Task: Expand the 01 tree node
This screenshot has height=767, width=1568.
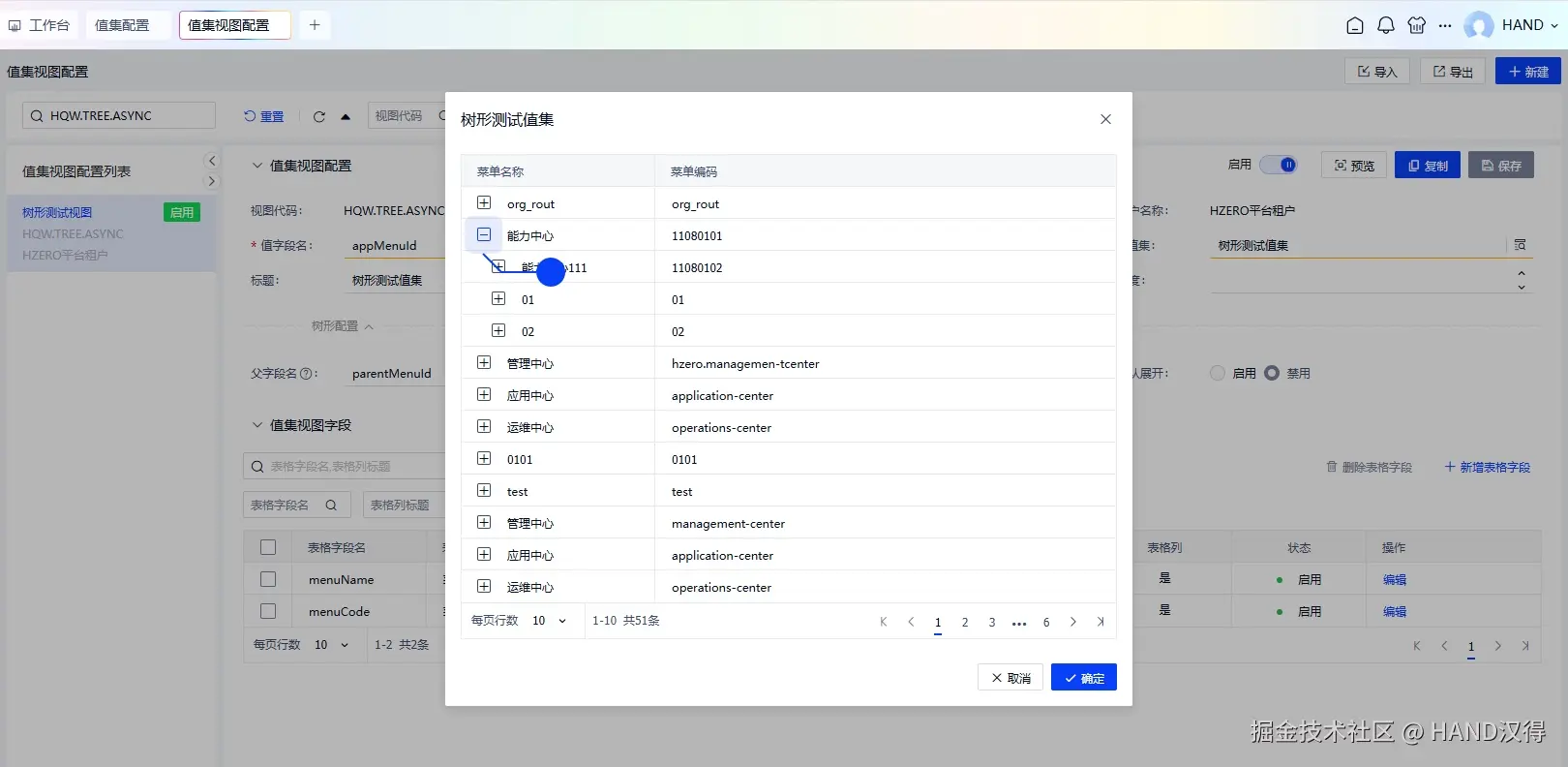Action: [x=498, y=298]
